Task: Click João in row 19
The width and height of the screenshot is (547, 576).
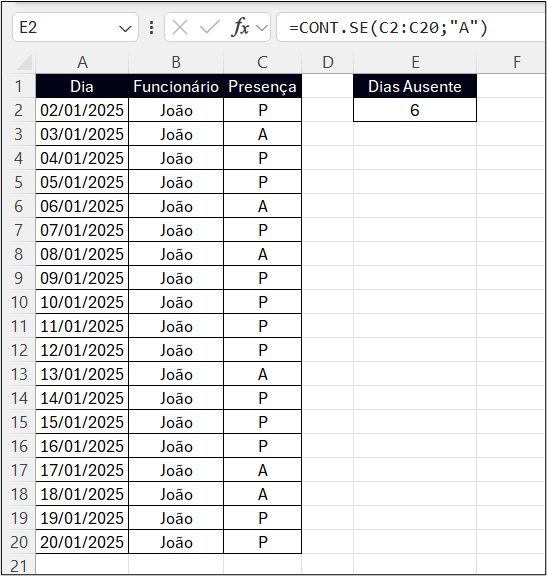Action: [x=176, y=518]
